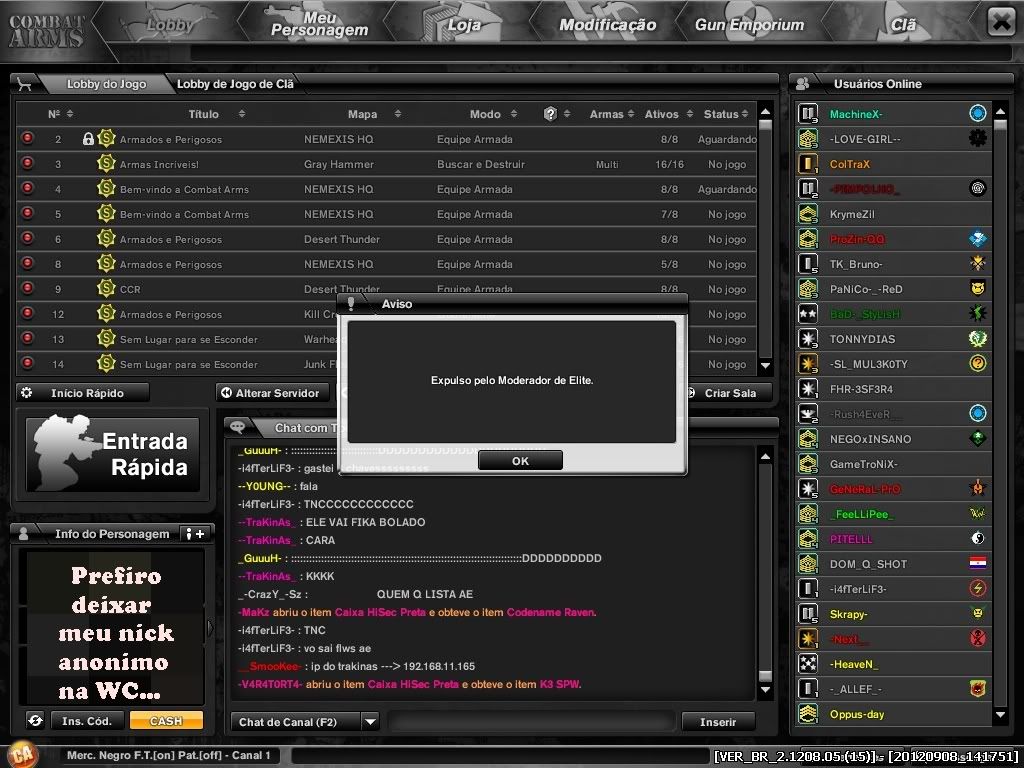Switch to Lobby de Jogo de Clã tab

click(235, 84)
